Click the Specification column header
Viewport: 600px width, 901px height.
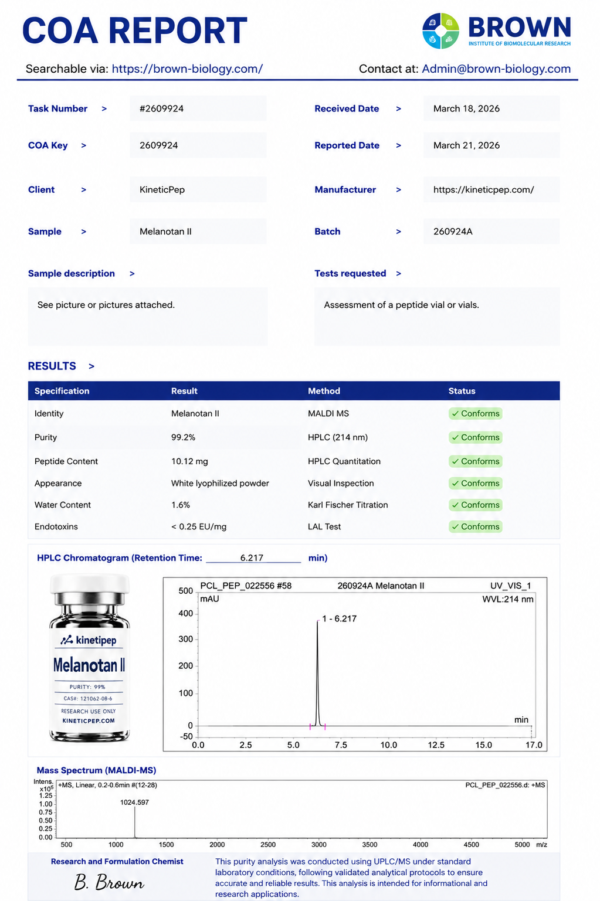tap(61, 391)
